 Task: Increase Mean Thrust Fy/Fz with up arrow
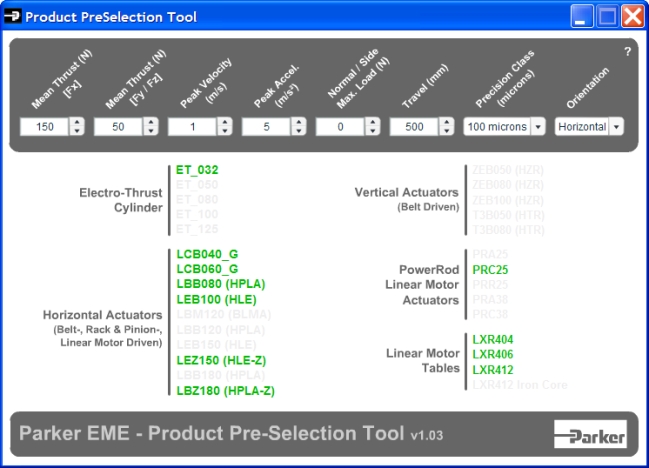151,122
